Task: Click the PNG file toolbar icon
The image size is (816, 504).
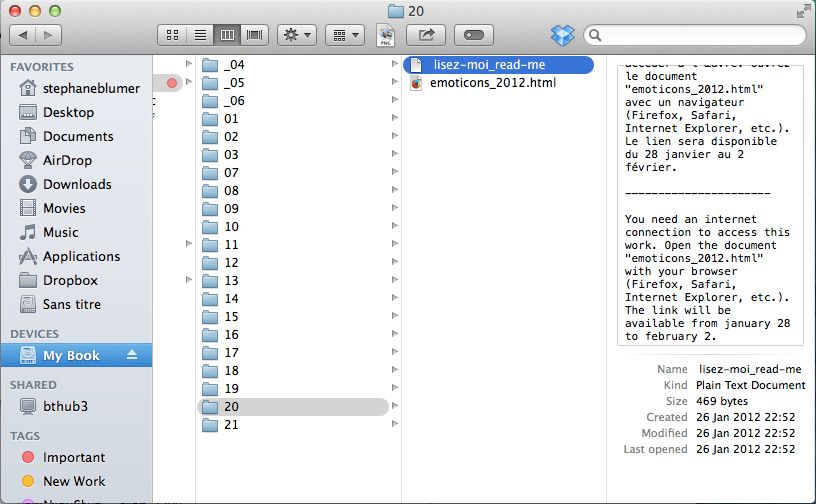Action: [x=386, y=35]
